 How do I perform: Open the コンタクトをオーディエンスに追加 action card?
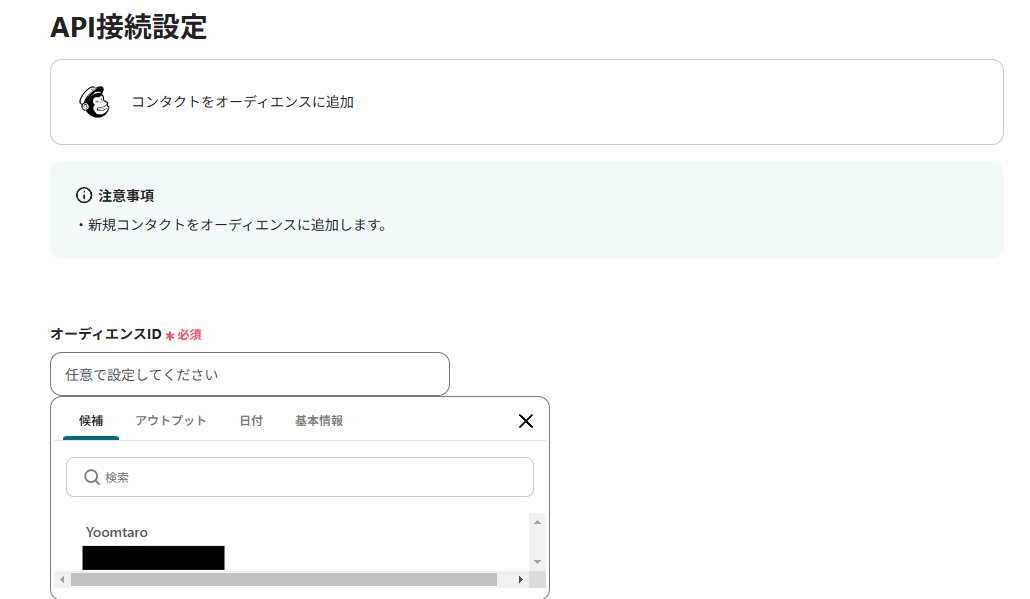(x=527, y=101)
